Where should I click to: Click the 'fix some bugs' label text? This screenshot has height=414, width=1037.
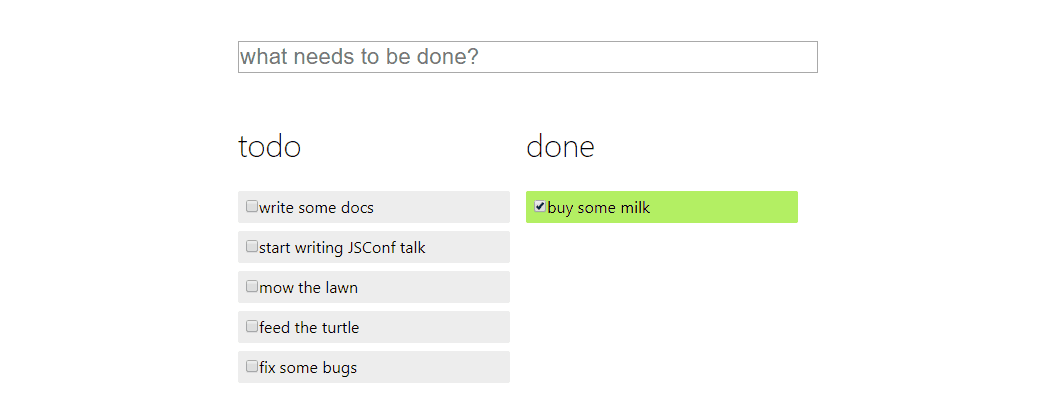coord(308,368)
